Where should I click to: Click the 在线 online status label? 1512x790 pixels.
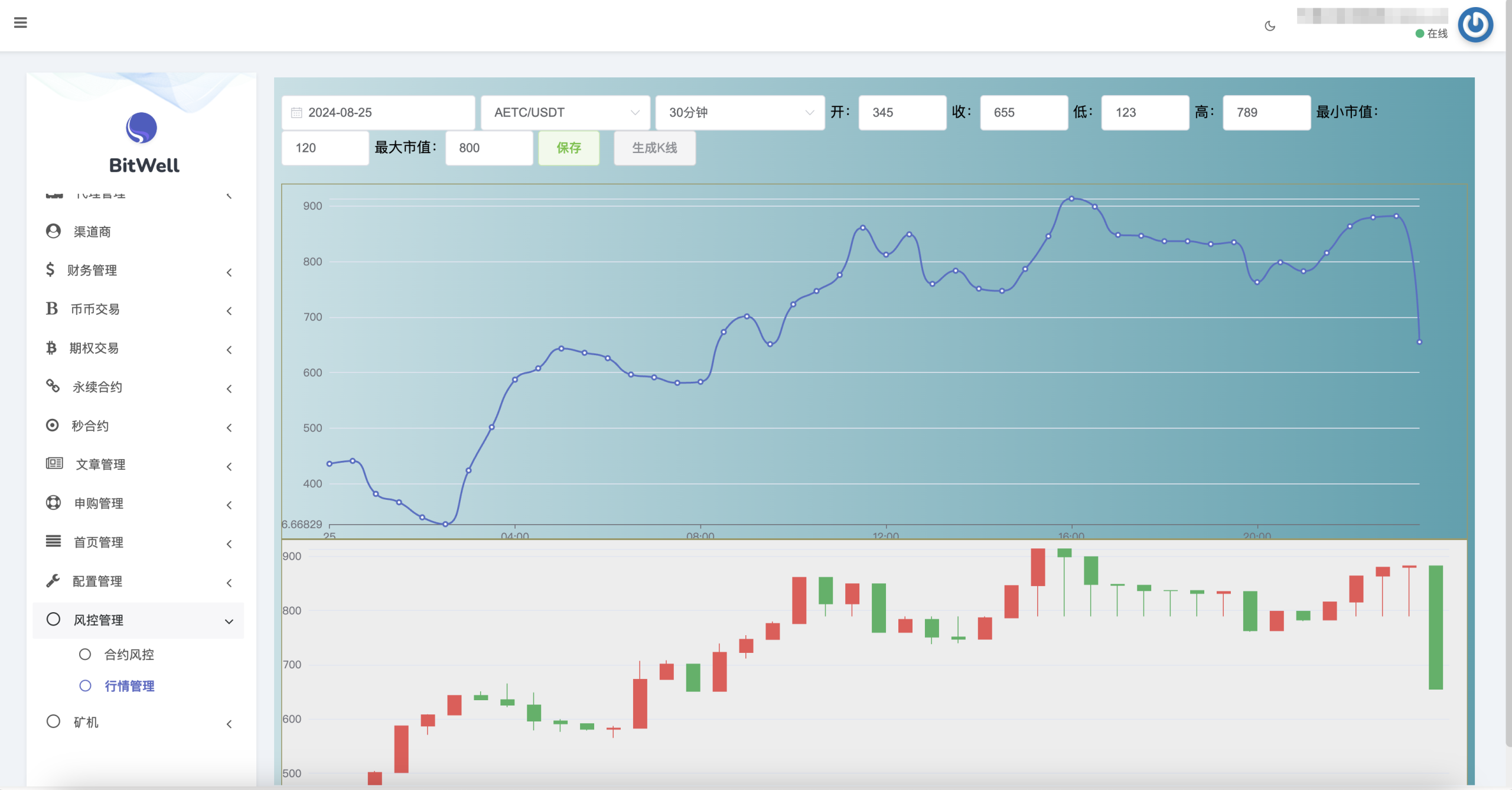(1437, 34)
